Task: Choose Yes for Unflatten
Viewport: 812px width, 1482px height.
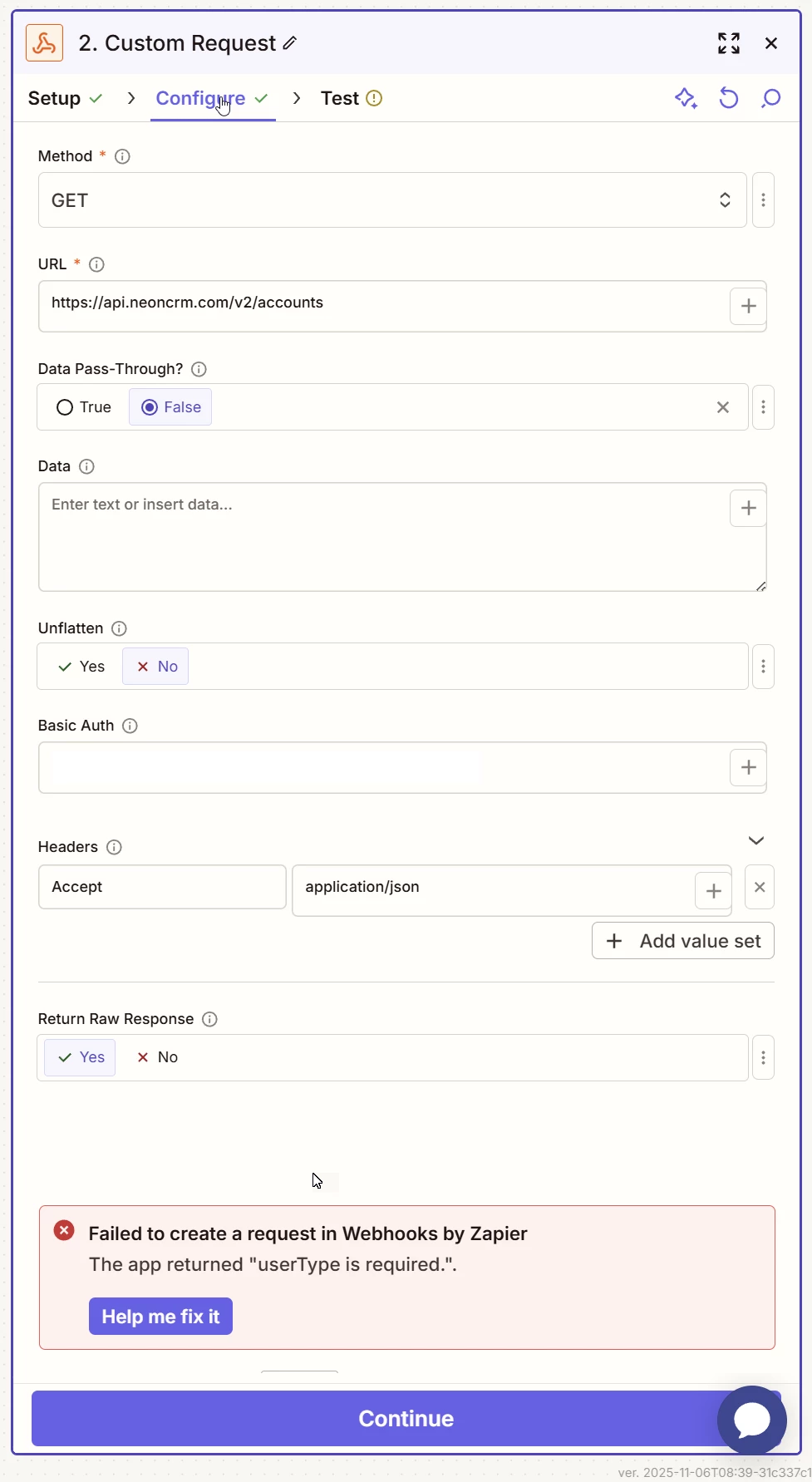Action: [x=81, y=667]
